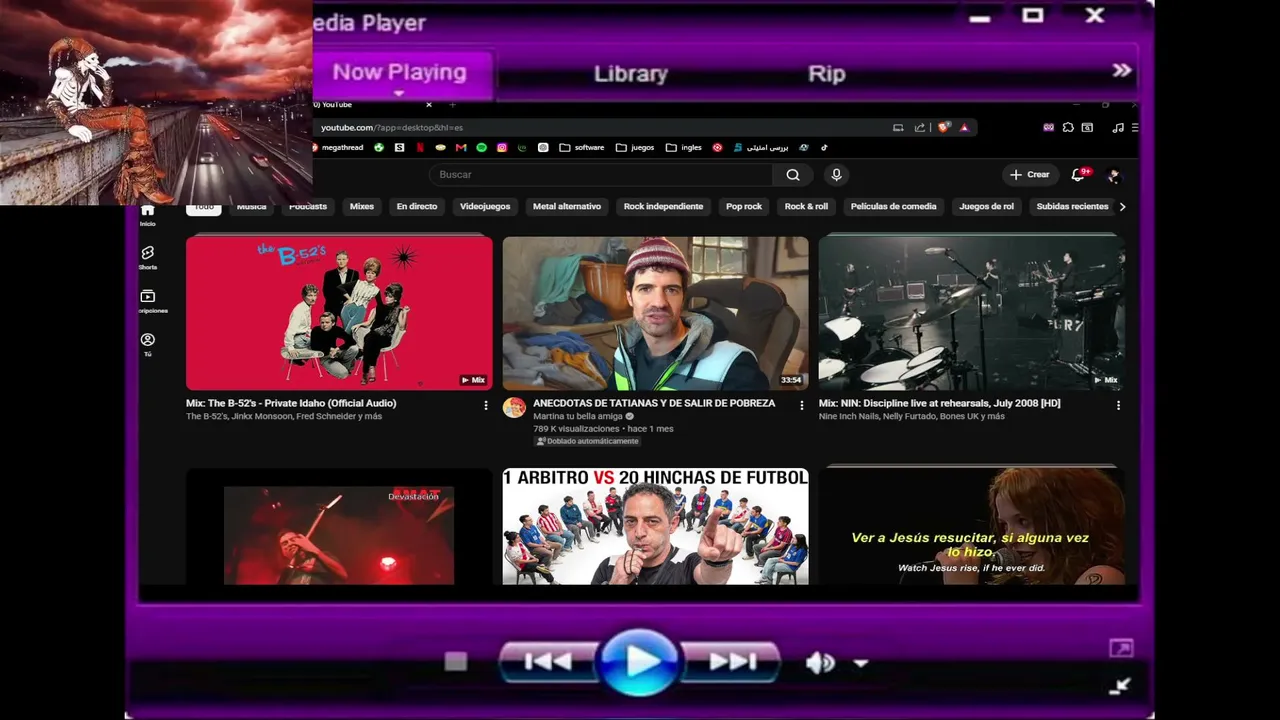This screenshot has height=720, width=1280.
Task: Expand the hidden tabs double chevron
Action: click(1122, 71)
